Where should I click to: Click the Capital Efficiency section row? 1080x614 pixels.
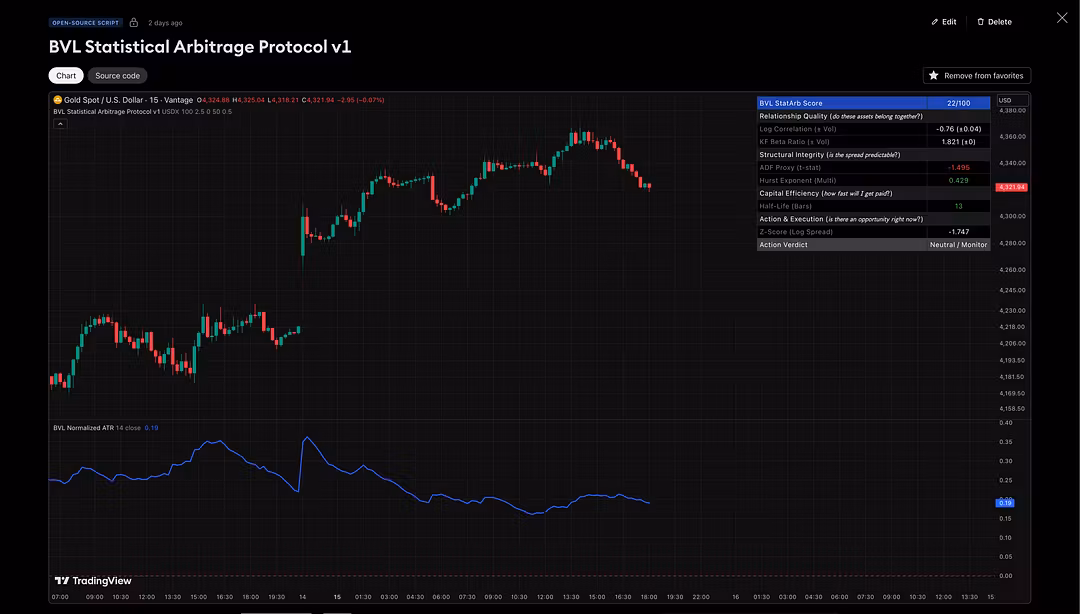pyautogui.click(x=873, y=194)
